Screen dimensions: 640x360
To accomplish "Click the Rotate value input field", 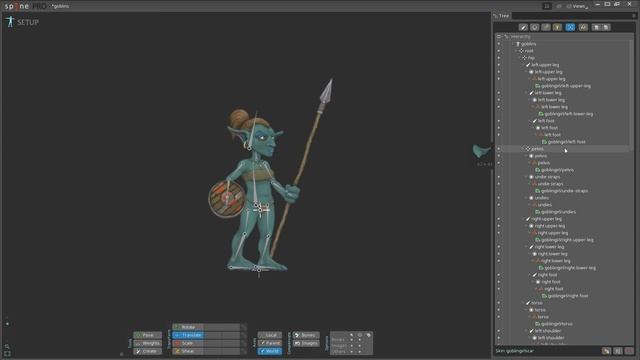I will [222, 327].
